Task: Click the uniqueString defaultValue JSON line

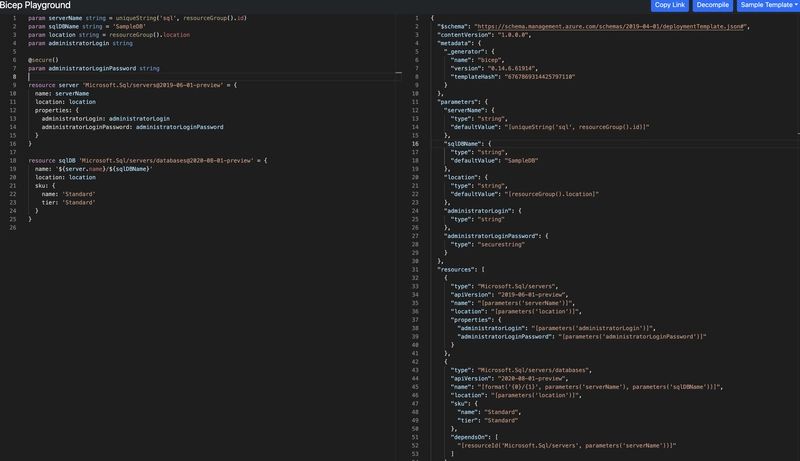Action: pos(550,127)
